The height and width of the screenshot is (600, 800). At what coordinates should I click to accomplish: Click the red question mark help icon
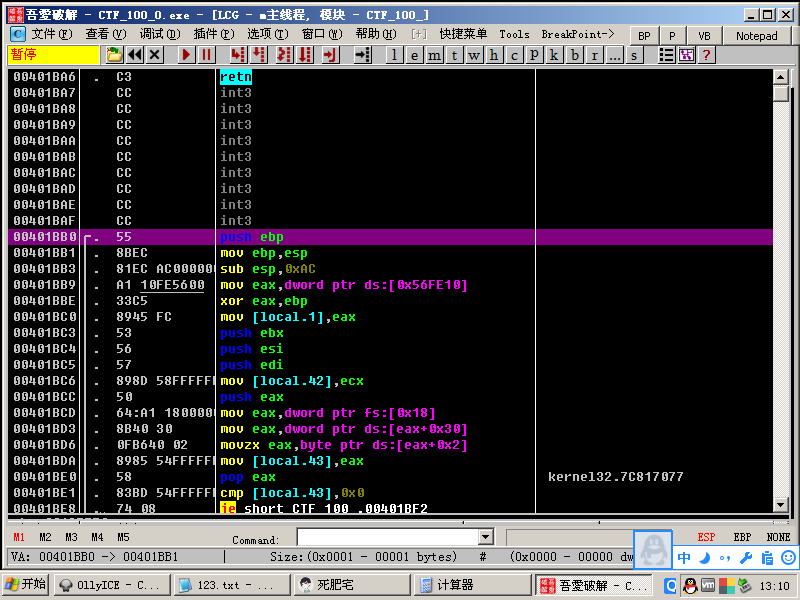tap(706, 55)
